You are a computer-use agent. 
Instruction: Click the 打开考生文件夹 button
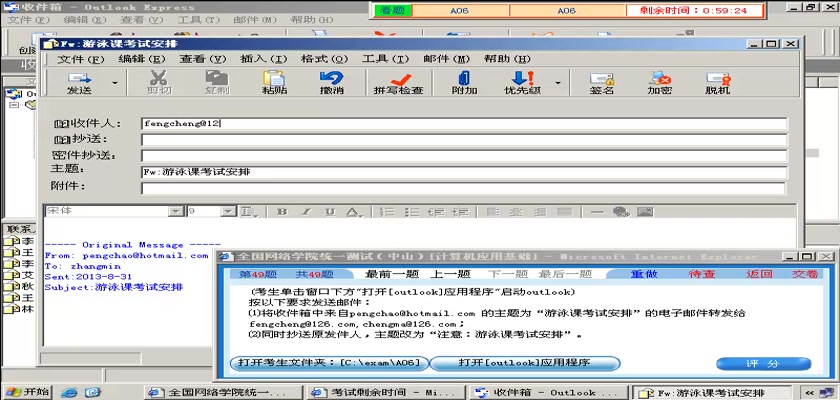click(329, 363)
